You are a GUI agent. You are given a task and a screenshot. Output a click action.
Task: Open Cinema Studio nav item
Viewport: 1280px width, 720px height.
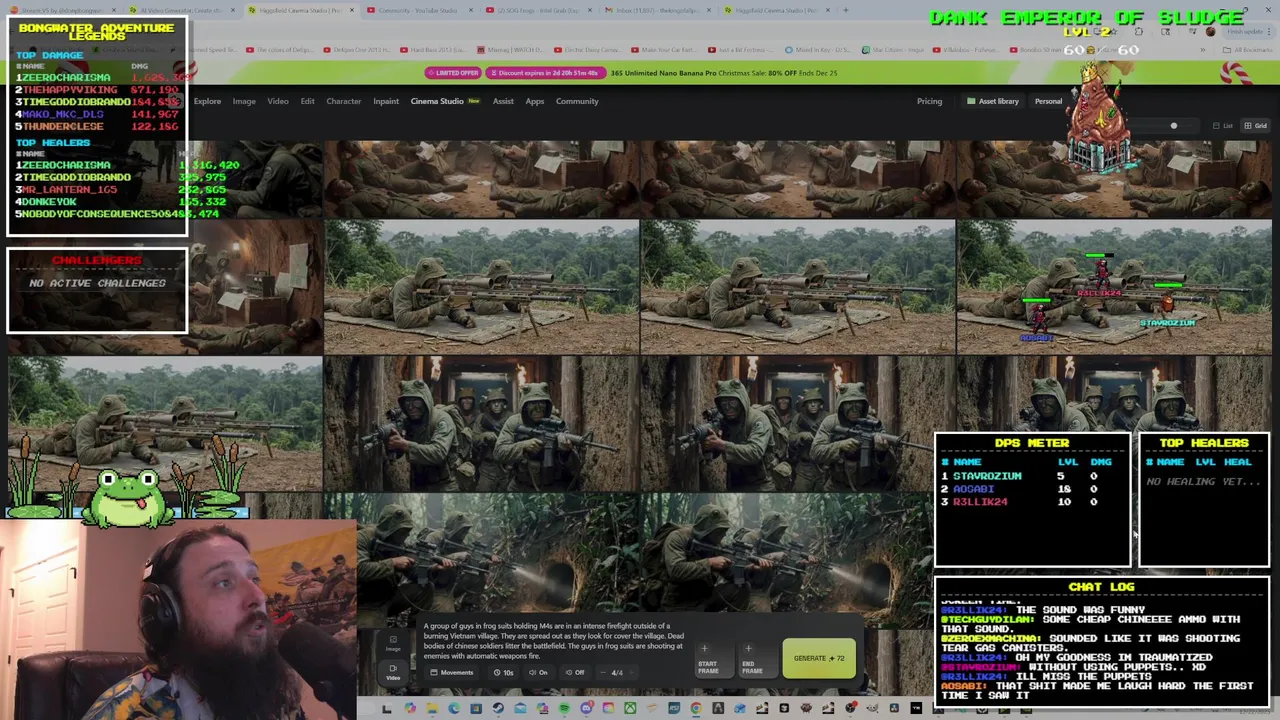pyautogui.click(x=437, y=101)
